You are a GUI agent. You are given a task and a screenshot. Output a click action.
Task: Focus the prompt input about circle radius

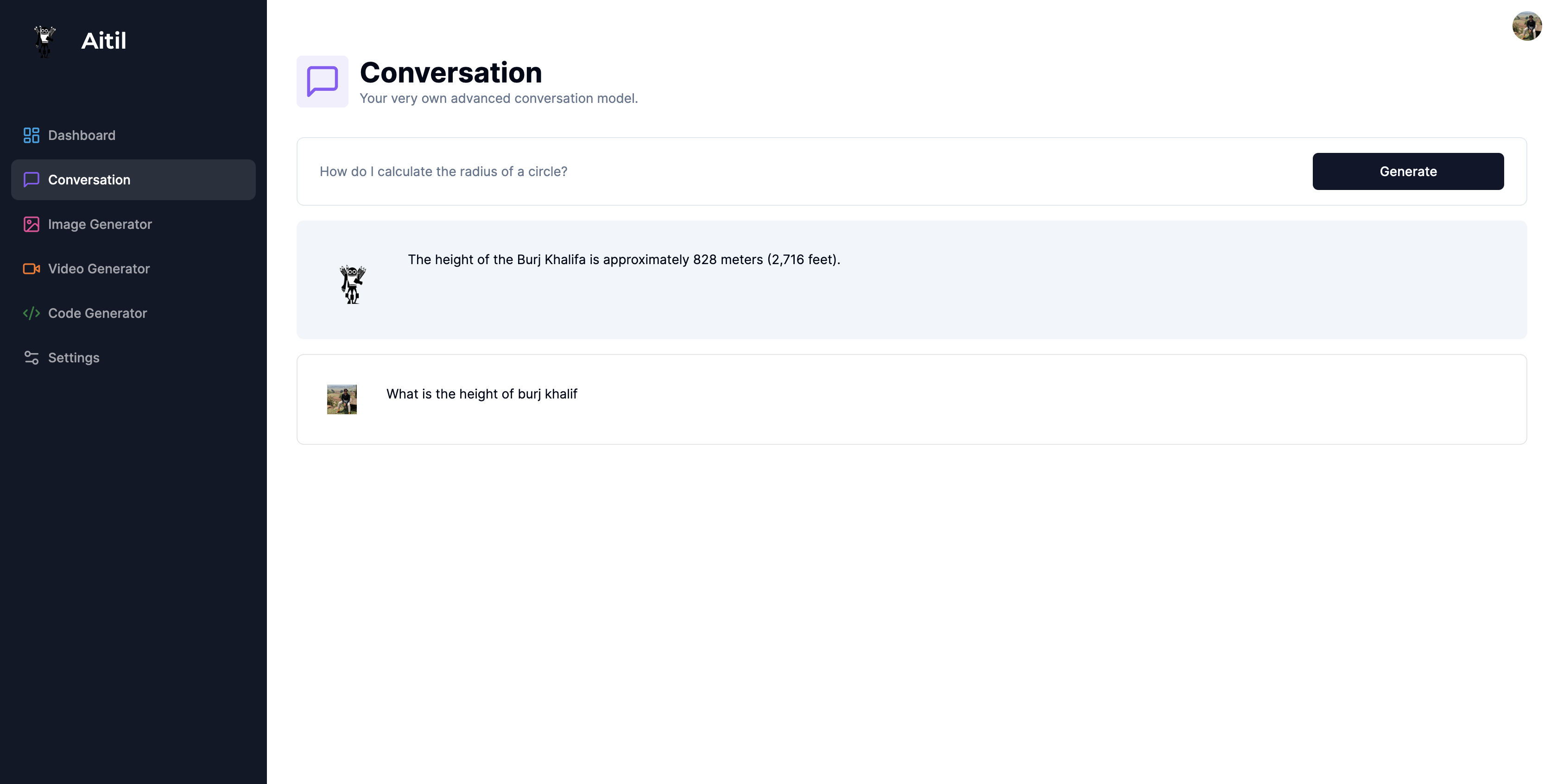[786, 171]
